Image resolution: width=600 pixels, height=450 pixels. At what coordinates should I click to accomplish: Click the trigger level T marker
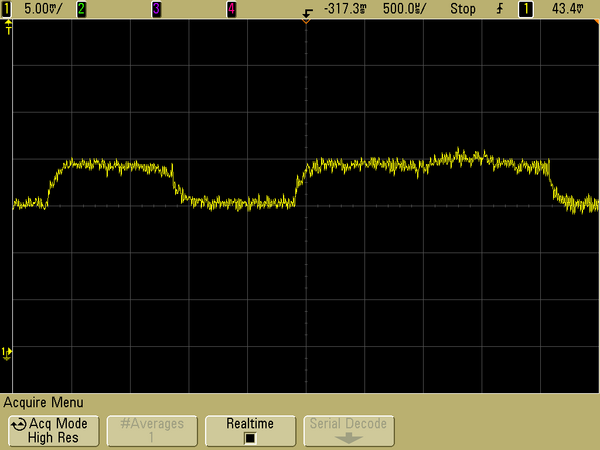pos(8,28)
